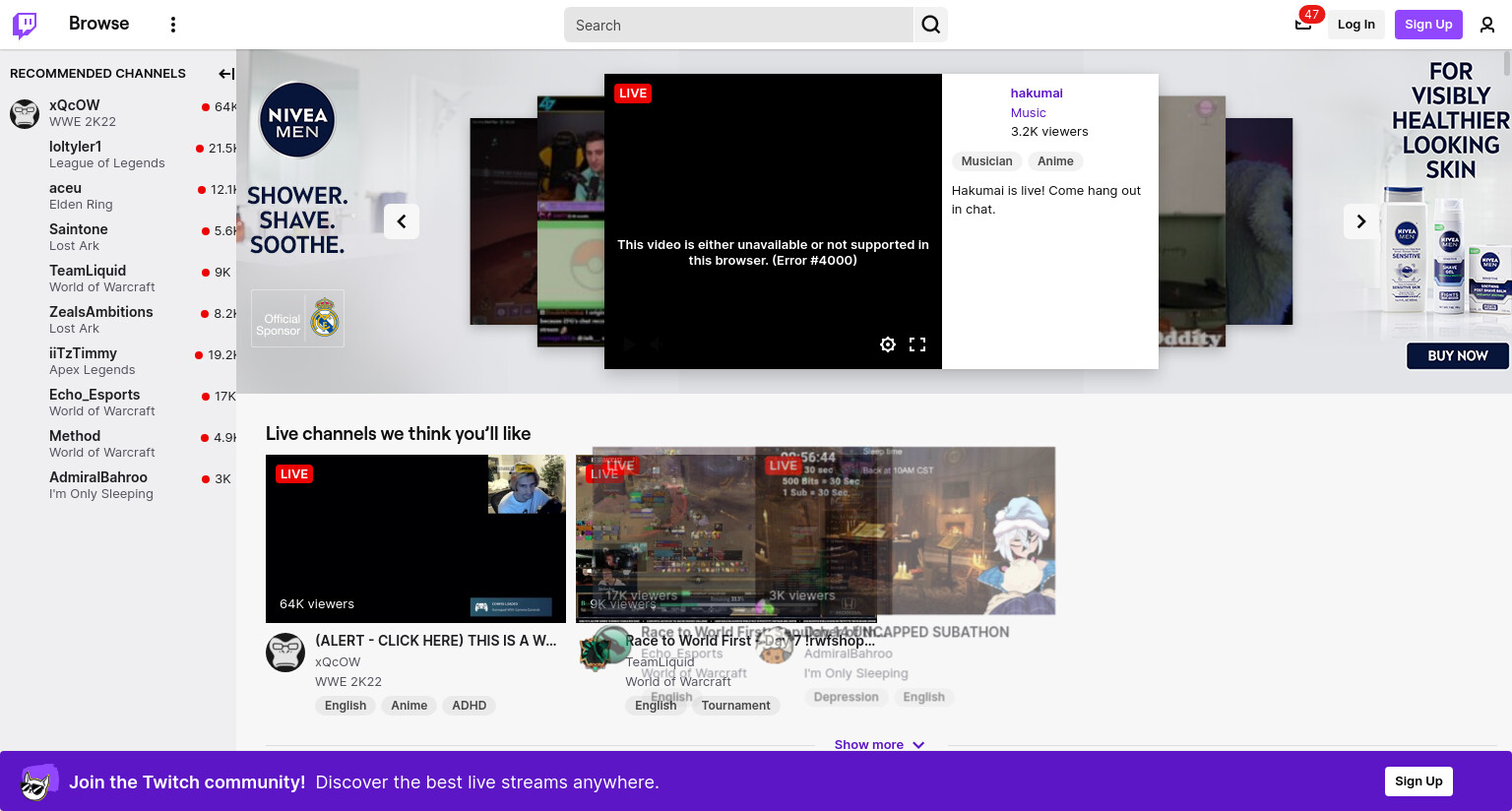Show next carousel stream

coord(1361,221)
